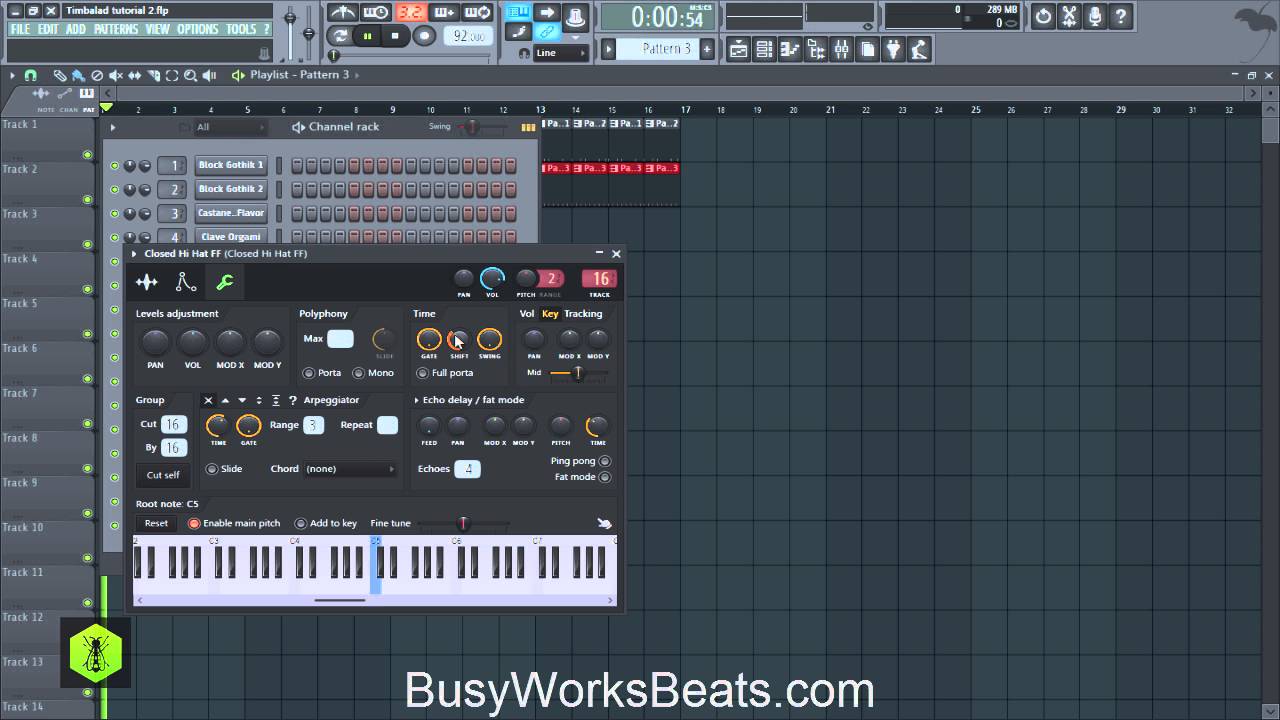
Task: Select the playlist delete tool
Action: tap(97, 75)
